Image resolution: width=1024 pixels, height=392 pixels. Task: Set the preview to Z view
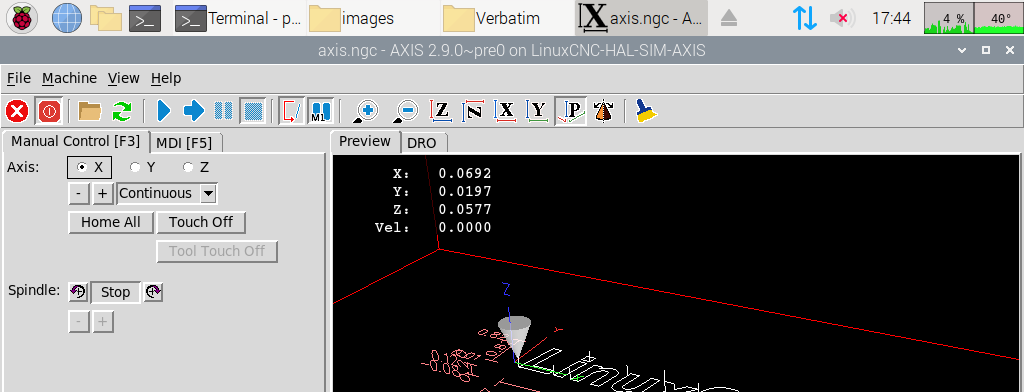[441, 111]
